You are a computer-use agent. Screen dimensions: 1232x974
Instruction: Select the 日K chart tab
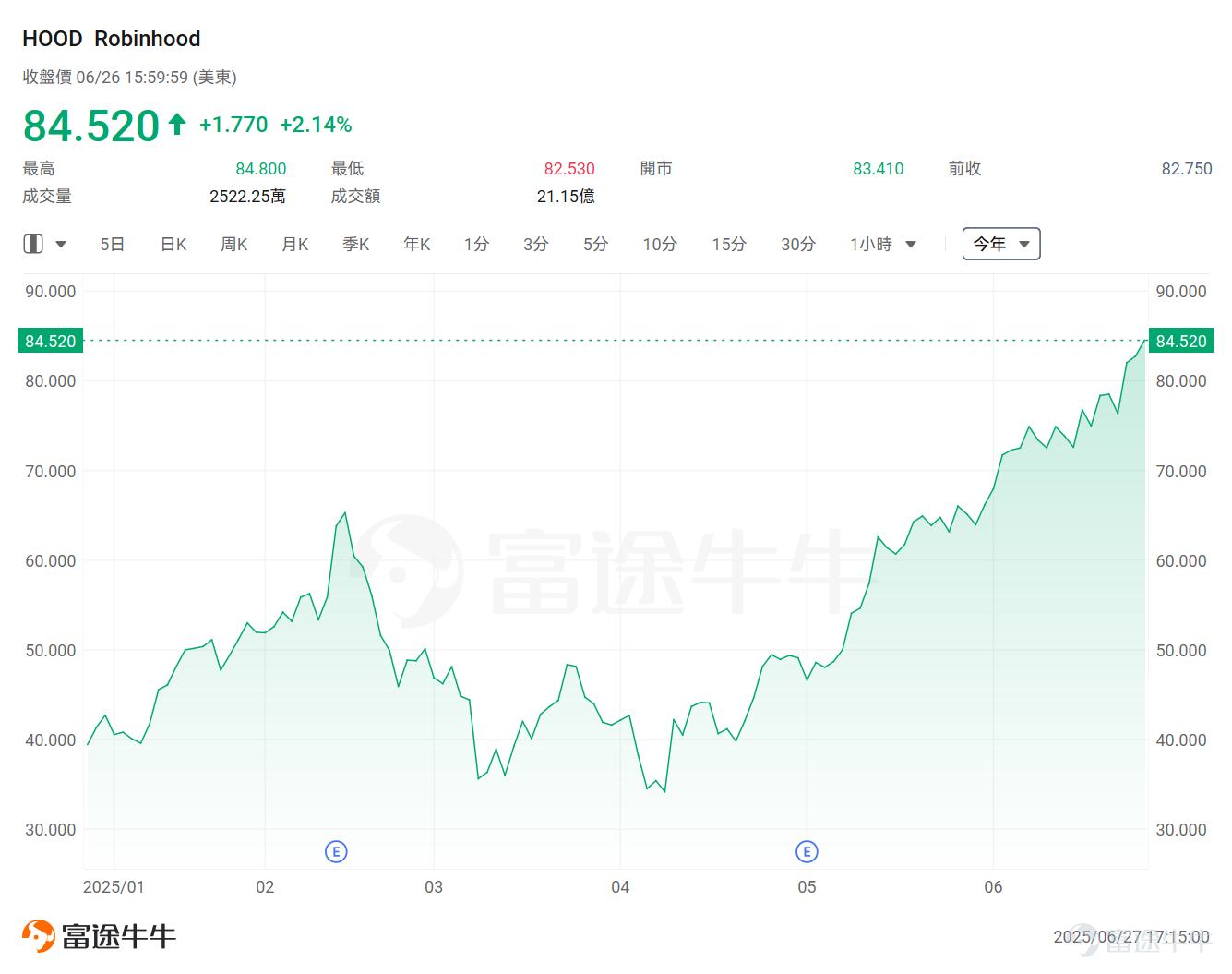click(x=173, y=244)
